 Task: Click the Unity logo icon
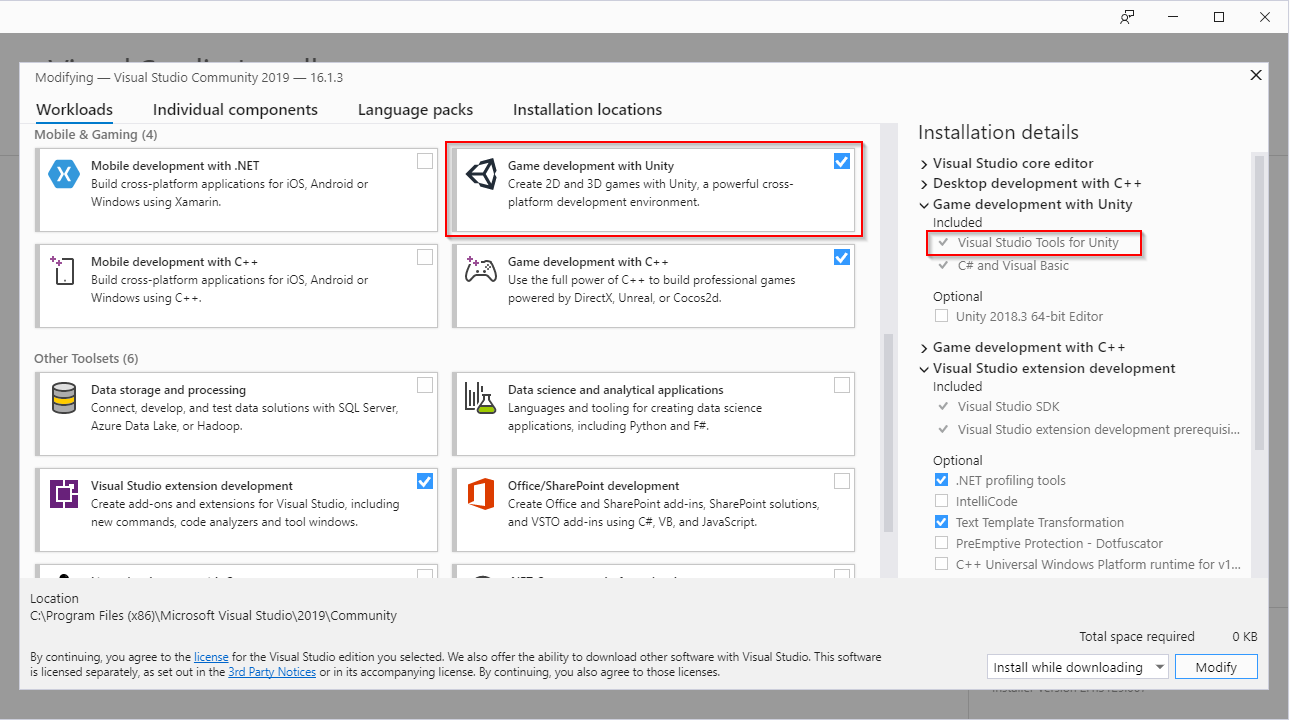pos(481,174)
